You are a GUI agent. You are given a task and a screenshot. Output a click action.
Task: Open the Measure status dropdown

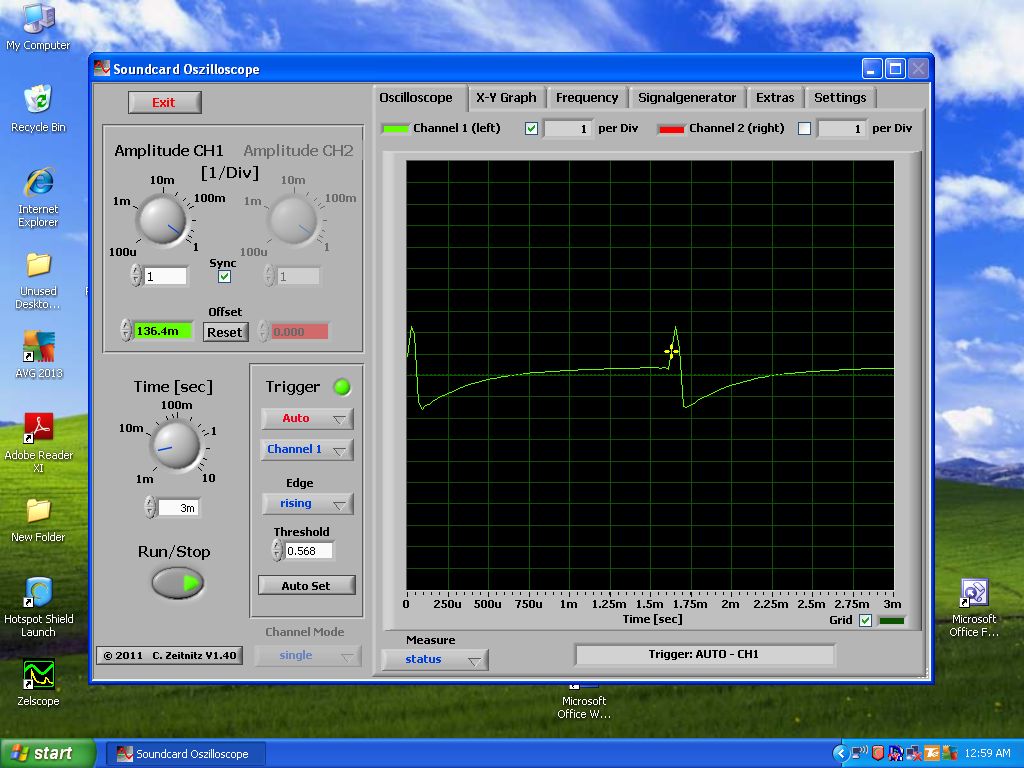(x=434, y=660)
